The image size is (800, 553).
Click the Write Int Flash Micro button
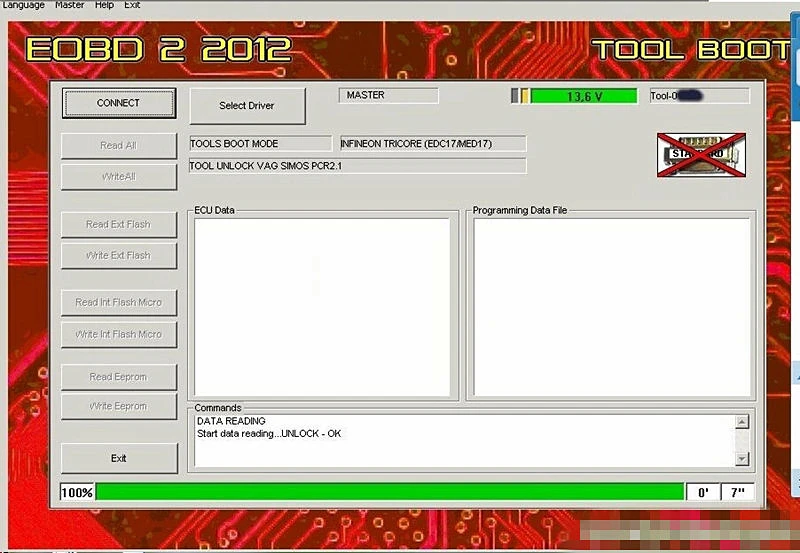[119, 334]
